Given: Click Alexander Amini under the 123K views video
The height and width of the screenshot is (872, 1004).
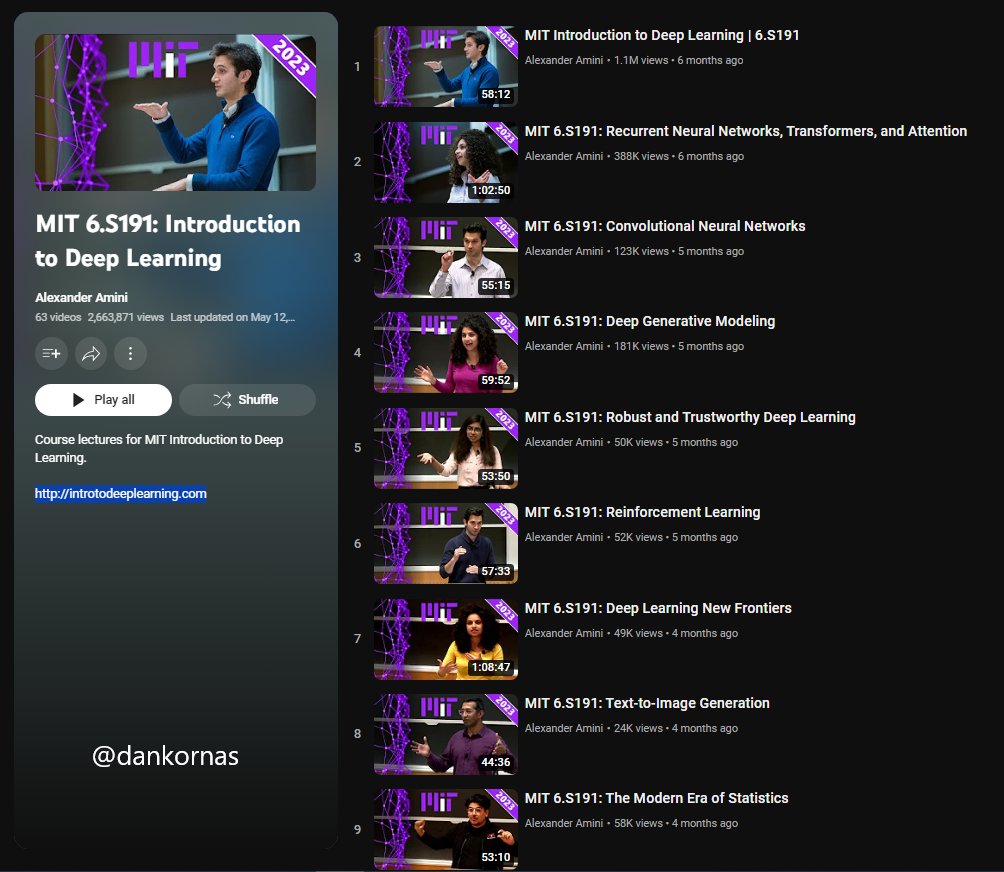Looking at the screenshot, I should (x=563, y=251).
